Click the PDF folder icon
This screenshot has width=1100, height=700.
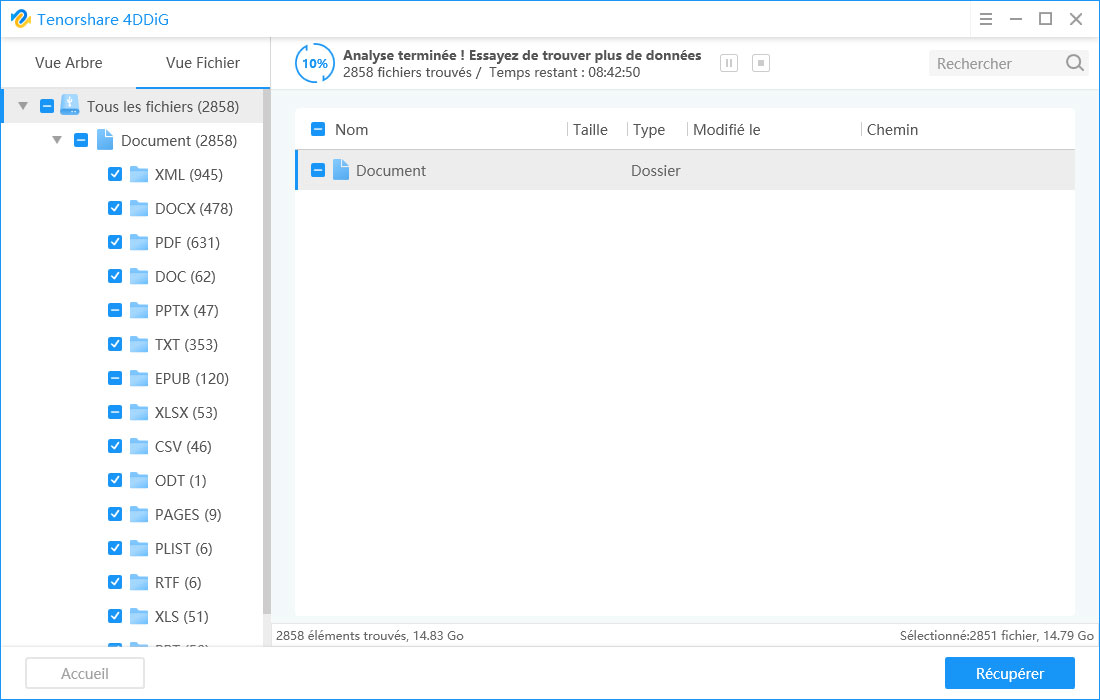point(139,242)
